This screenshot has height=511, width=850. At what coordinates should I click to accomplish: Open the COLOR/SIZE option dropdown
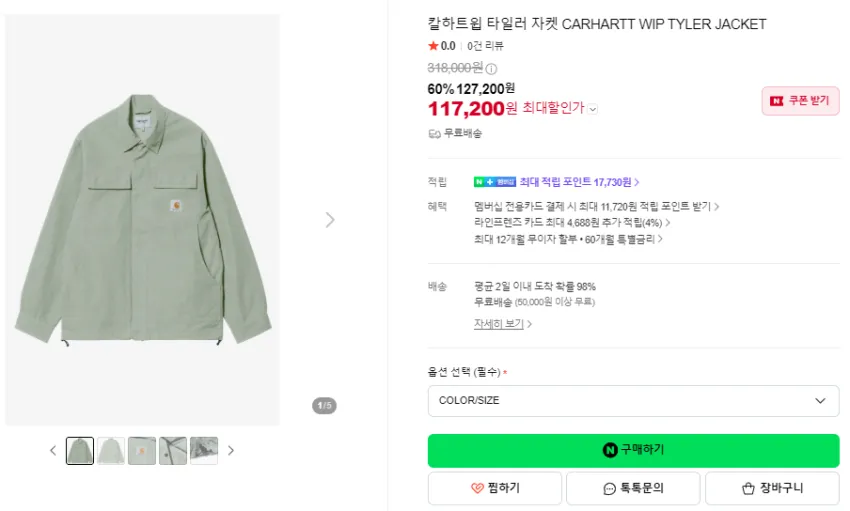coord(633,400)
